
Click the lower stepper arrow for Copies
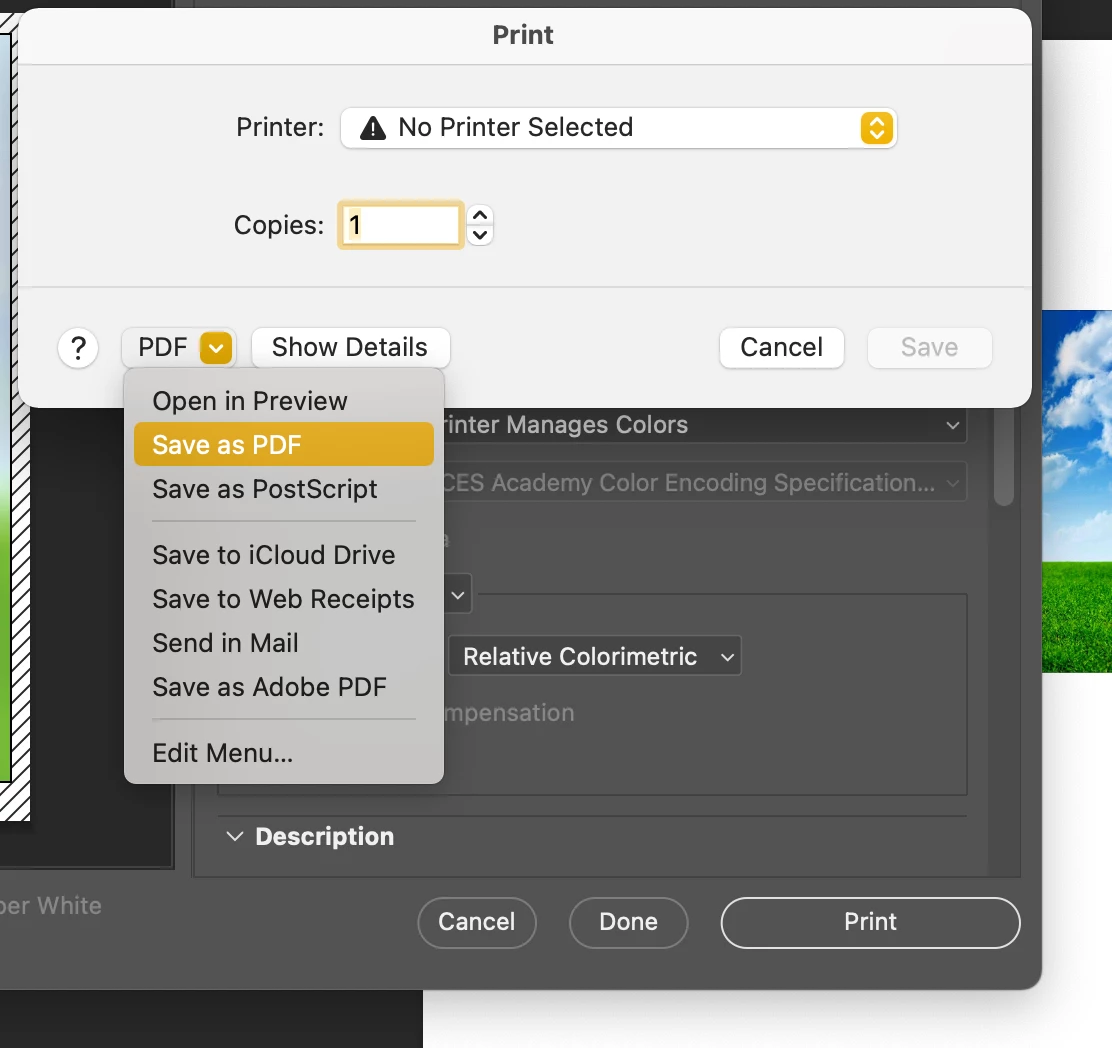point(479,234)
